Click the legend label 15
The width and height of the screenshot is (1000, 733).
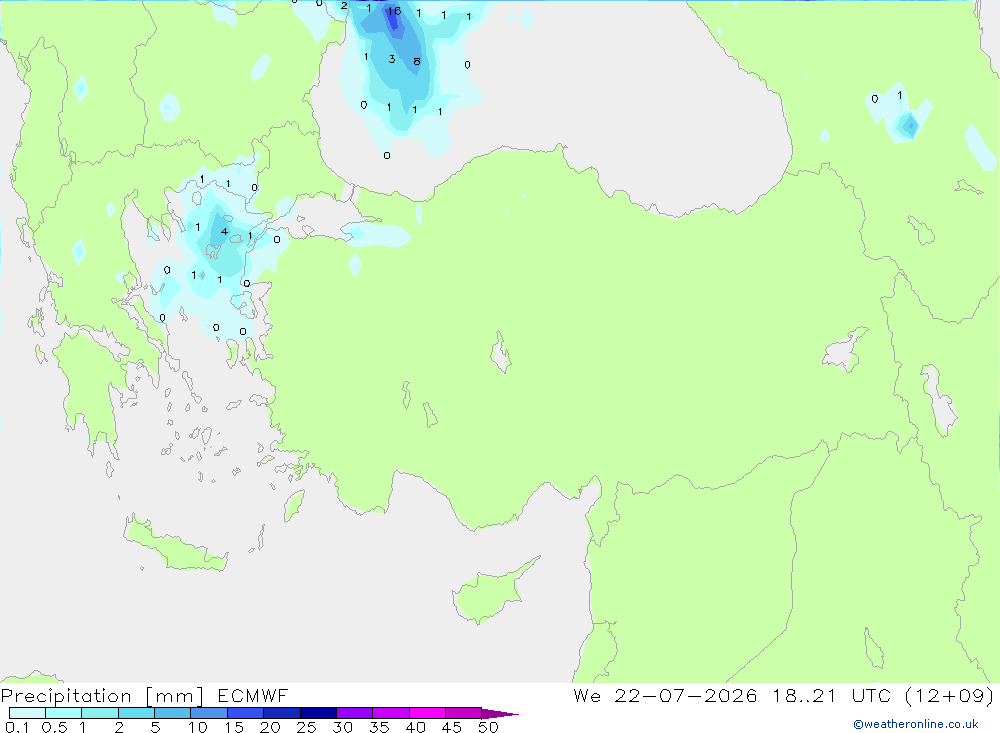click(x=234, y=727)
